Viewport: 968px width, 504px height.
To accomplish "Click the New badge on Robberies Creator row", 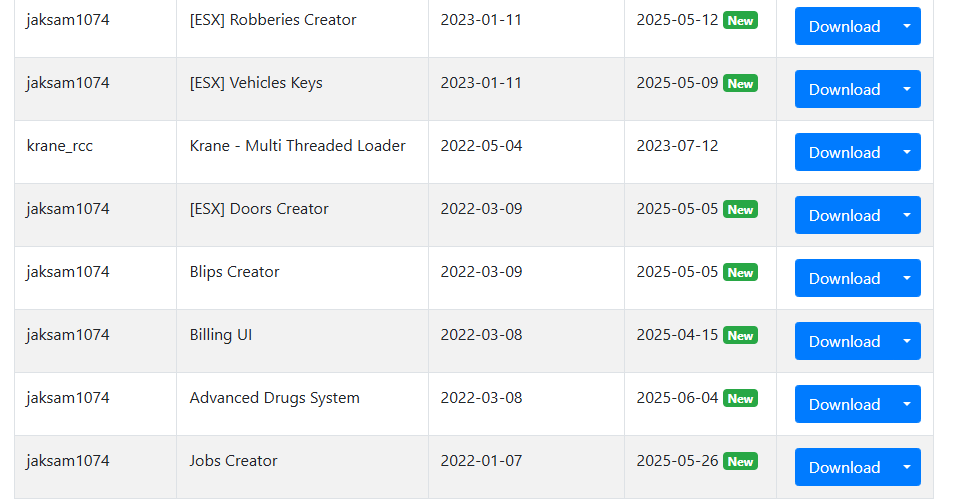I will pos(740,20).
